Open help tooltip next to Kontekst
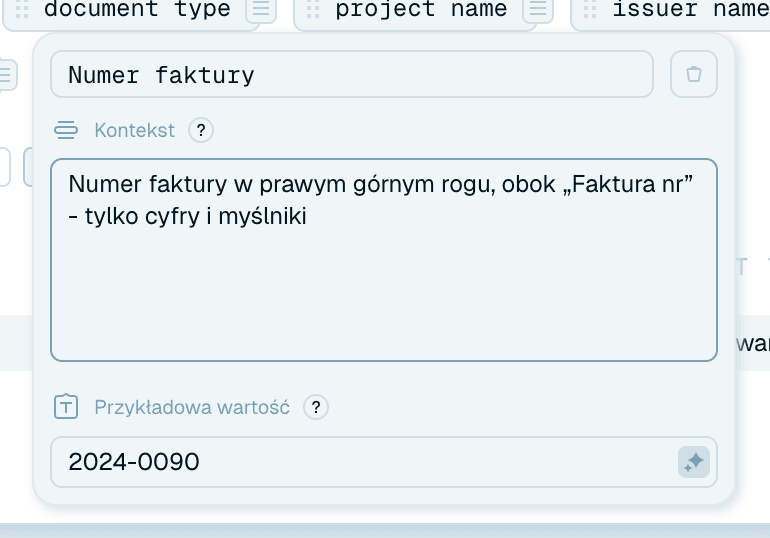The image size is (770, 538). [201, 131]
